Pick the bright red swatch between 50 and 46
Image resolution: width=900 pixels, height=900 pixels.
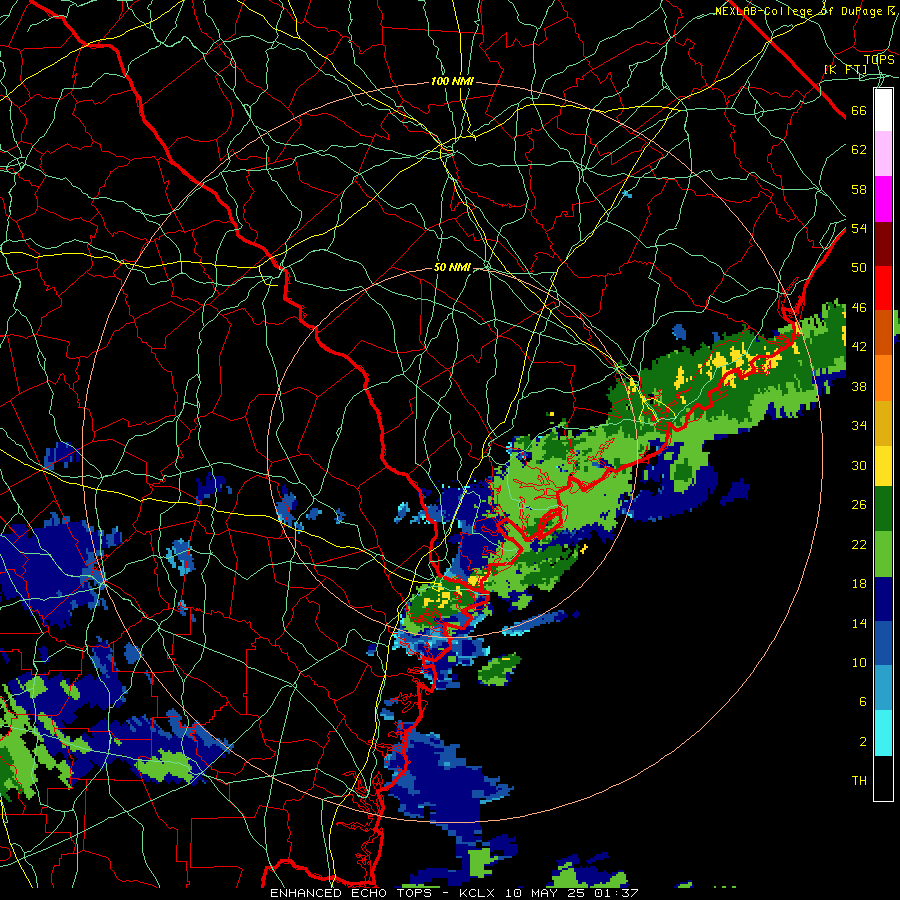coord(883,288)
